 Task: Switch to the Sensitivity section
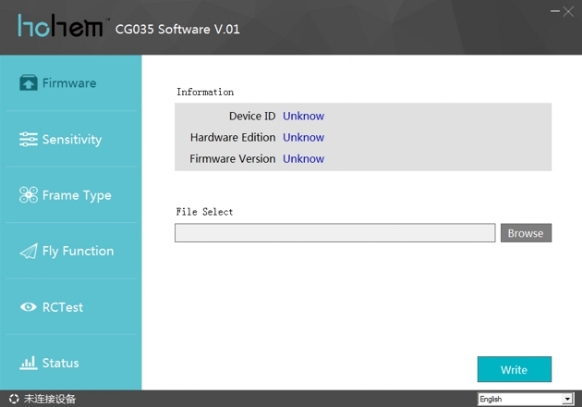(72, 140)
